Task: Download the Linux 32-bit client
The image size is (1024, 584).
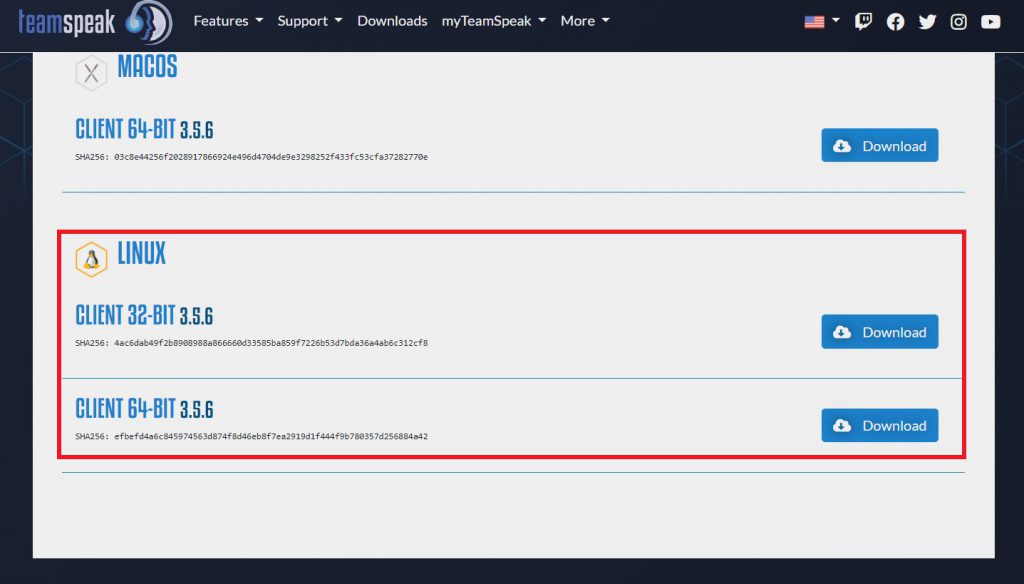Action: (x=879, y=331)
